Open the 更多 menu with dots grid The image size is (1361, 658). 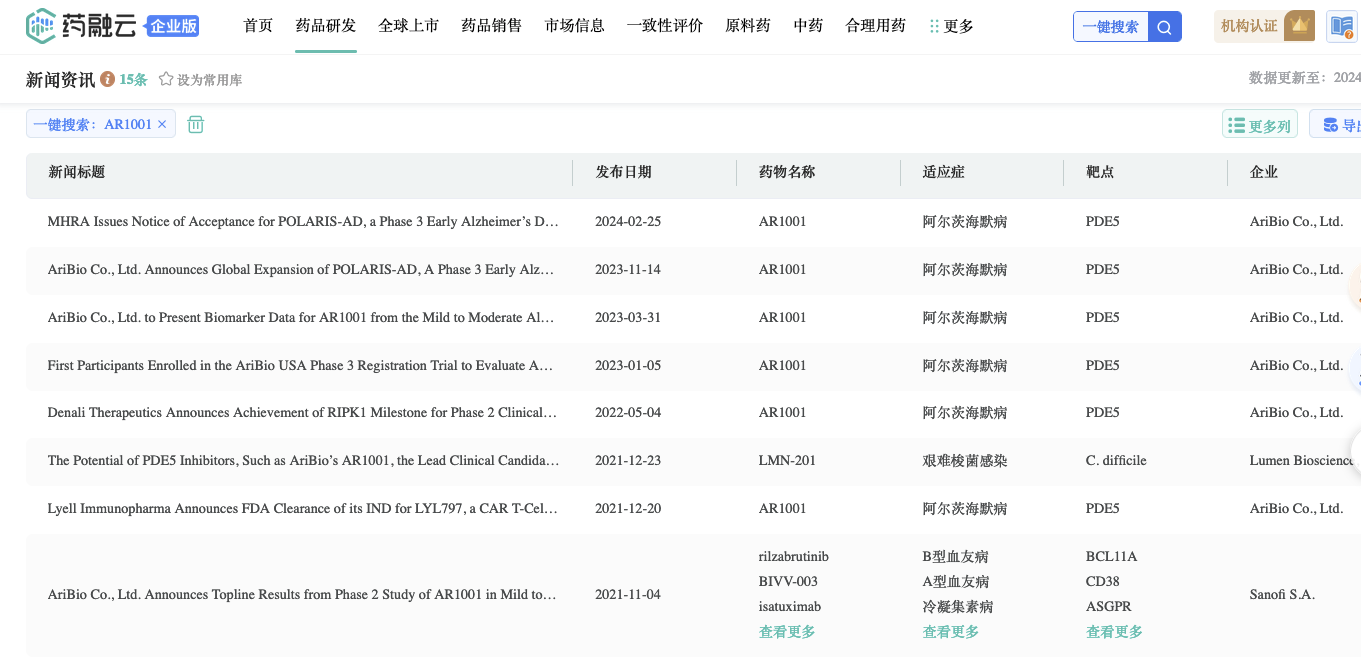coord(951,26)
